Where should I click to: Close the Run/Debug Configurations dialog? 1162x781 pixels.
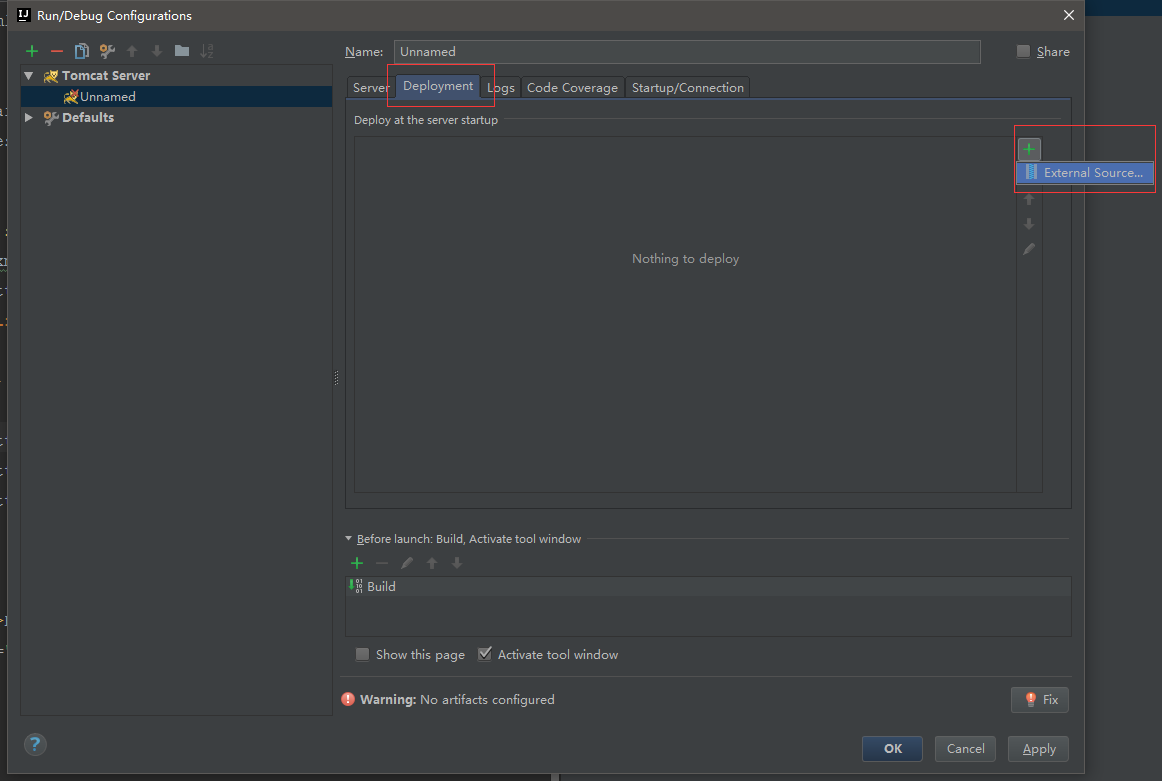pos(1069,15)
